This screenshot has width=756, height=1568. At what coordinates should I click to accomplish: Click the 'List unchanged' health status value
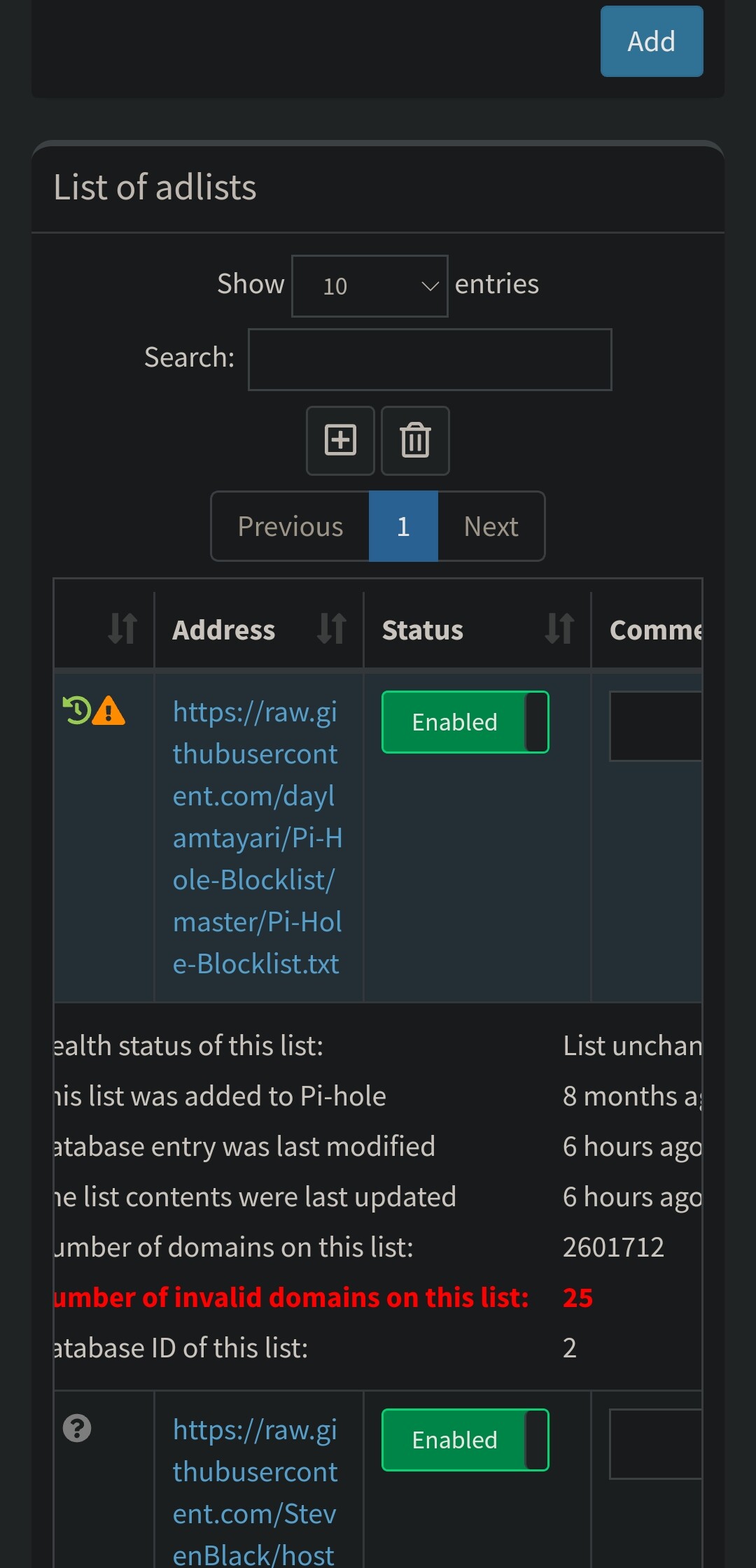pyautogui.click(x=632, y=1045)
